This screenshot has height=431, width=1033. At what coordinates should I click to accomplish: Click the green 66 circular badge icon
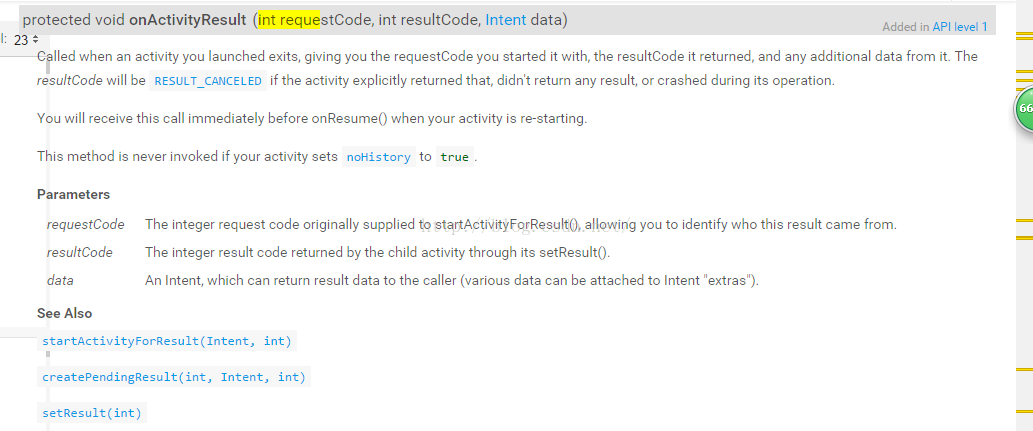click(x=1024, y=108)
